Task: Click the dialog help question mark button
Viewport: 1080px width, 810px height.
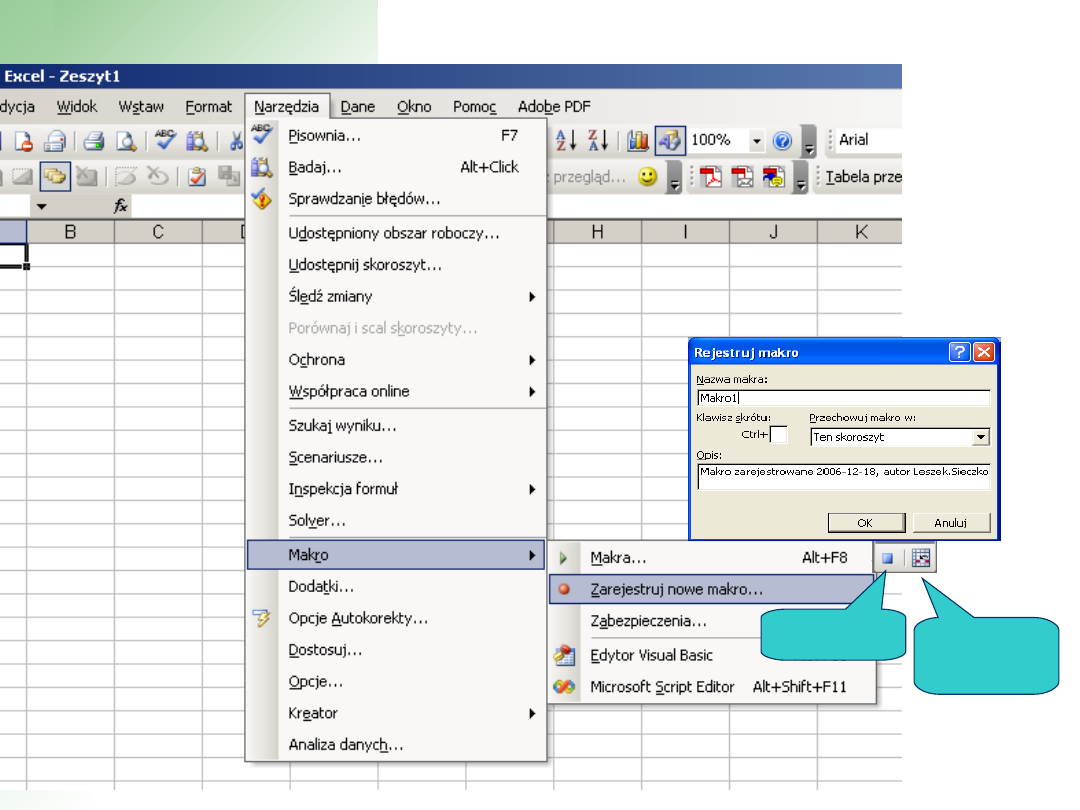Action: (959, 352)
